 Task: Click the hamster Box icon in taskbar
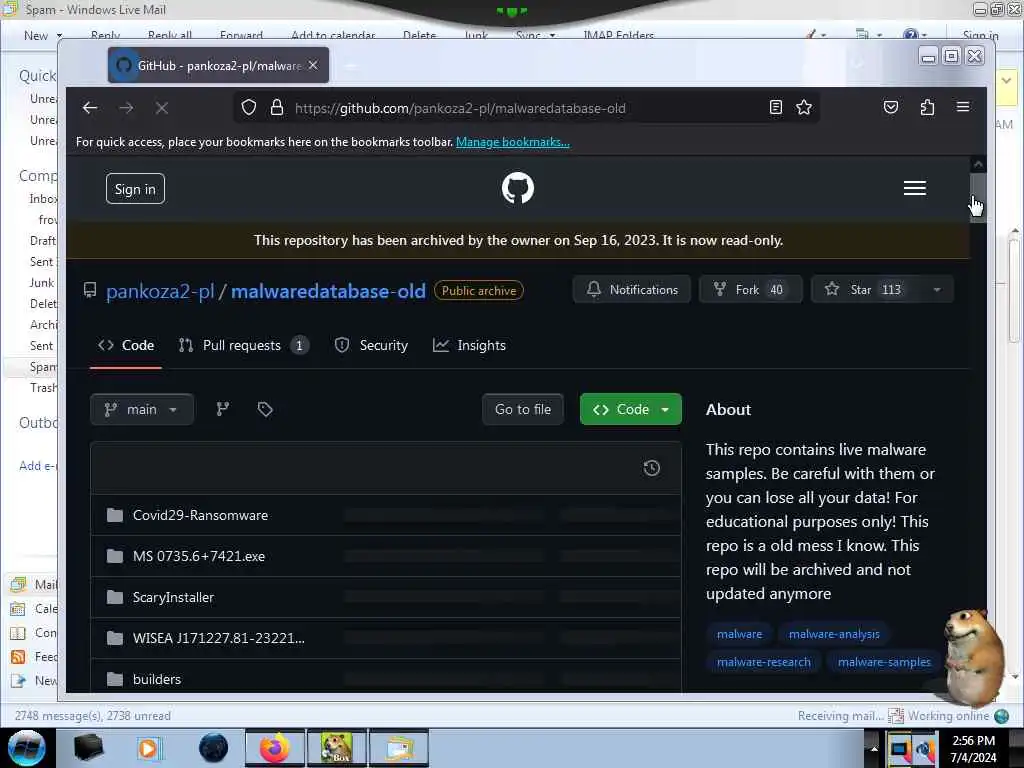(337, 748)
